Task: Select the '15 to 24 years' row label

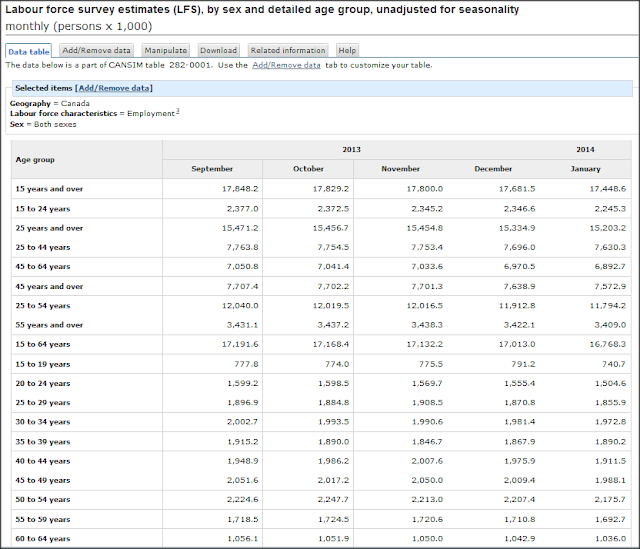Action: pos(43,209)
